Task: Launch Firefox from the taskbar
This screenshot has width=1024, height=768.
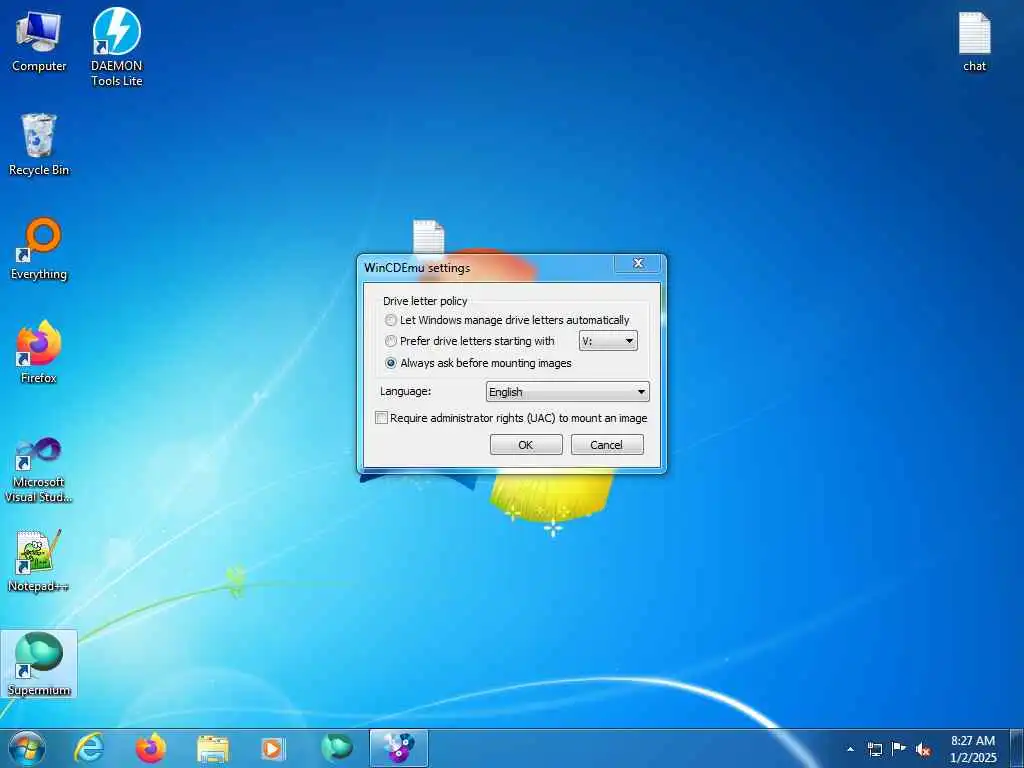Action: pyautogui.click(x=151, y=748)
